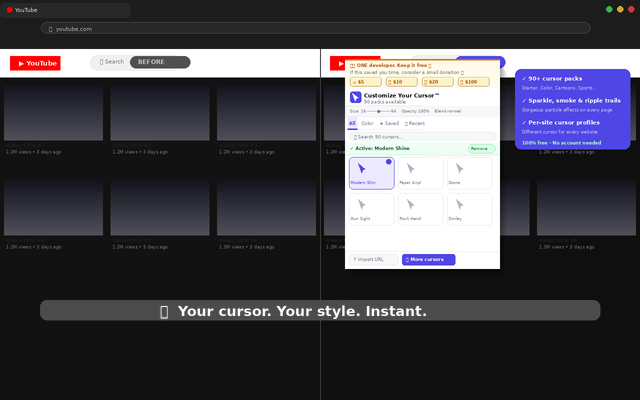Open the More cursors button
This screenshot has height=400, width=640.
point(429,260)
